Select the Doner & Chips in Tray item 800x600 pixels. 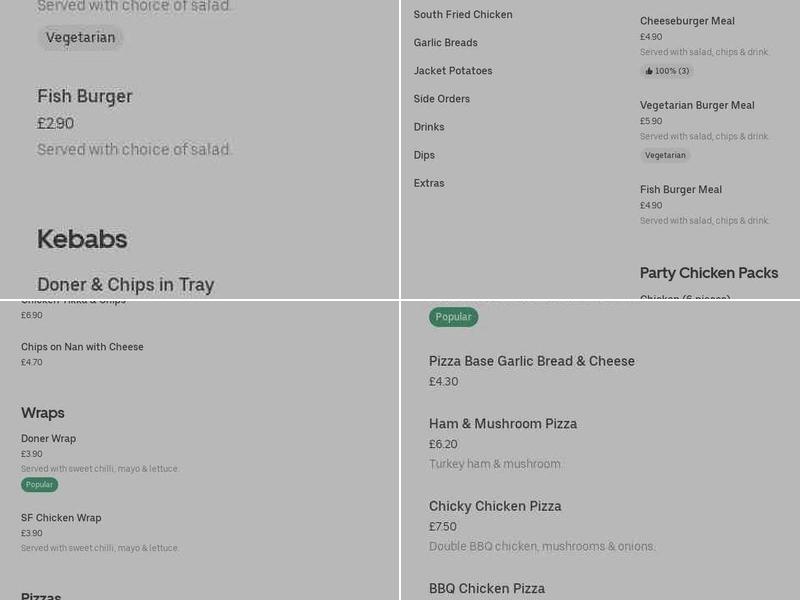tap(125, 284)
